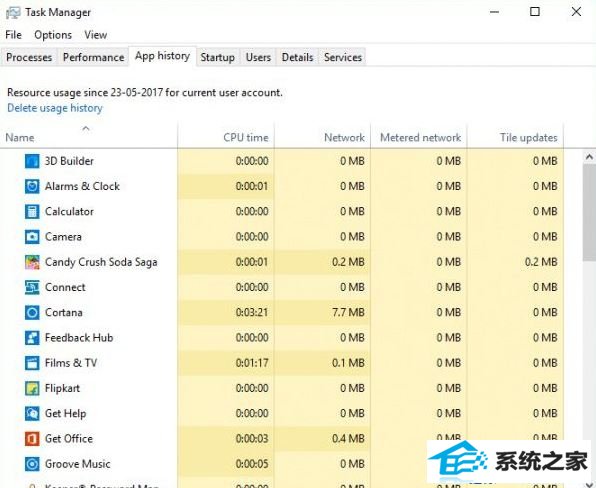
Task: Select the Feedback Hub name text
Action: [79, 337]
